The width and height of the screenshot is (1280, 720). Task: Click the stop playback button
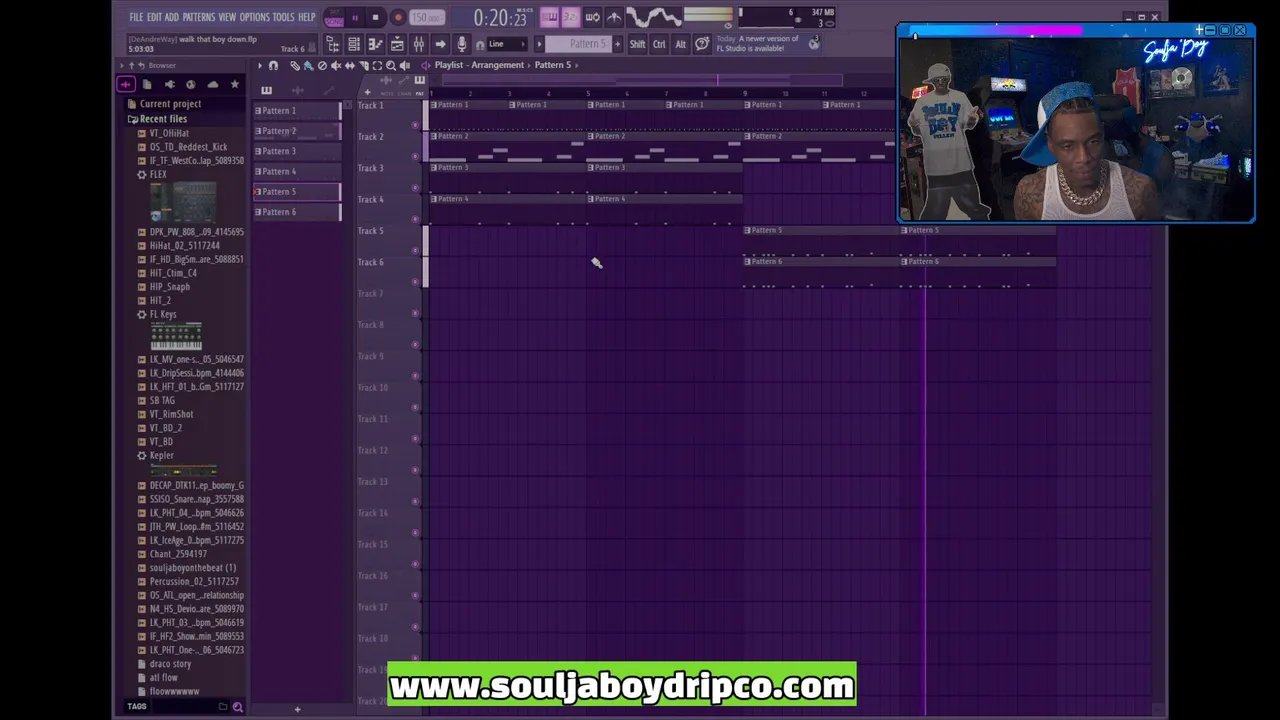pyautogui.click(x=375, y=17)
